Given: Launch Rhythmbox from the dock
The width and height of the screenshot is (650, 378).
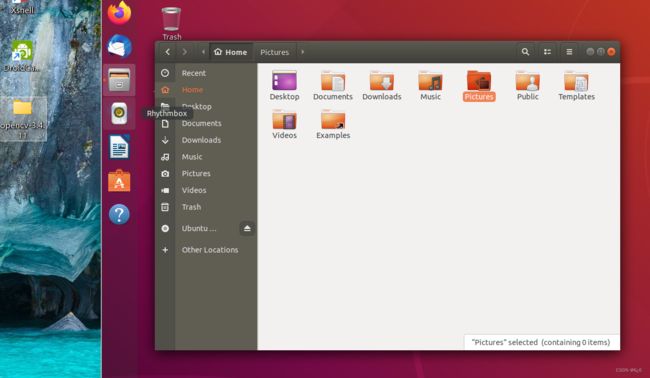Looking at the screenshot, I should 119,113.
